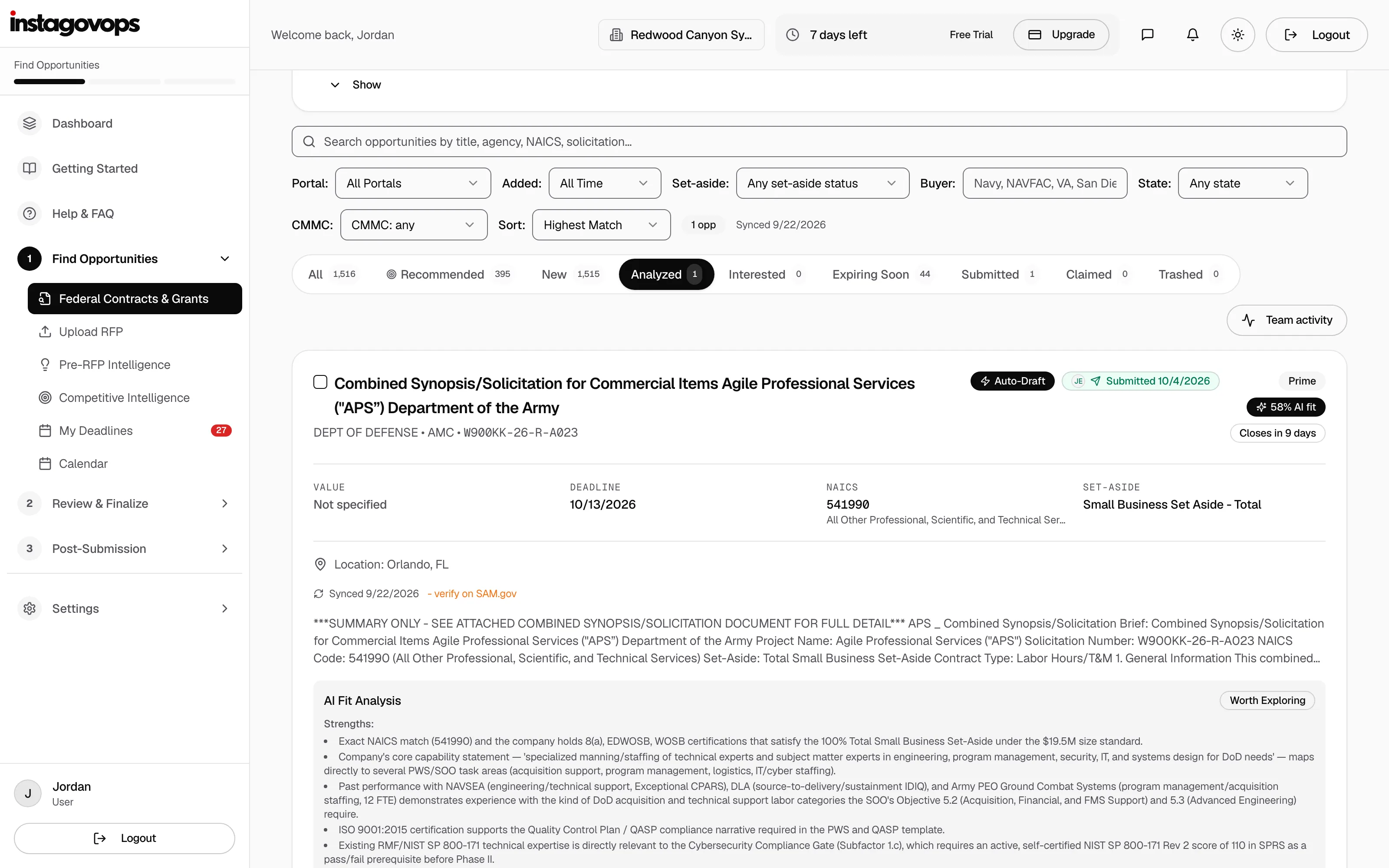Click the Dashboard layers icon
This screenshot has height=868, width=1389.
(29, 123)
